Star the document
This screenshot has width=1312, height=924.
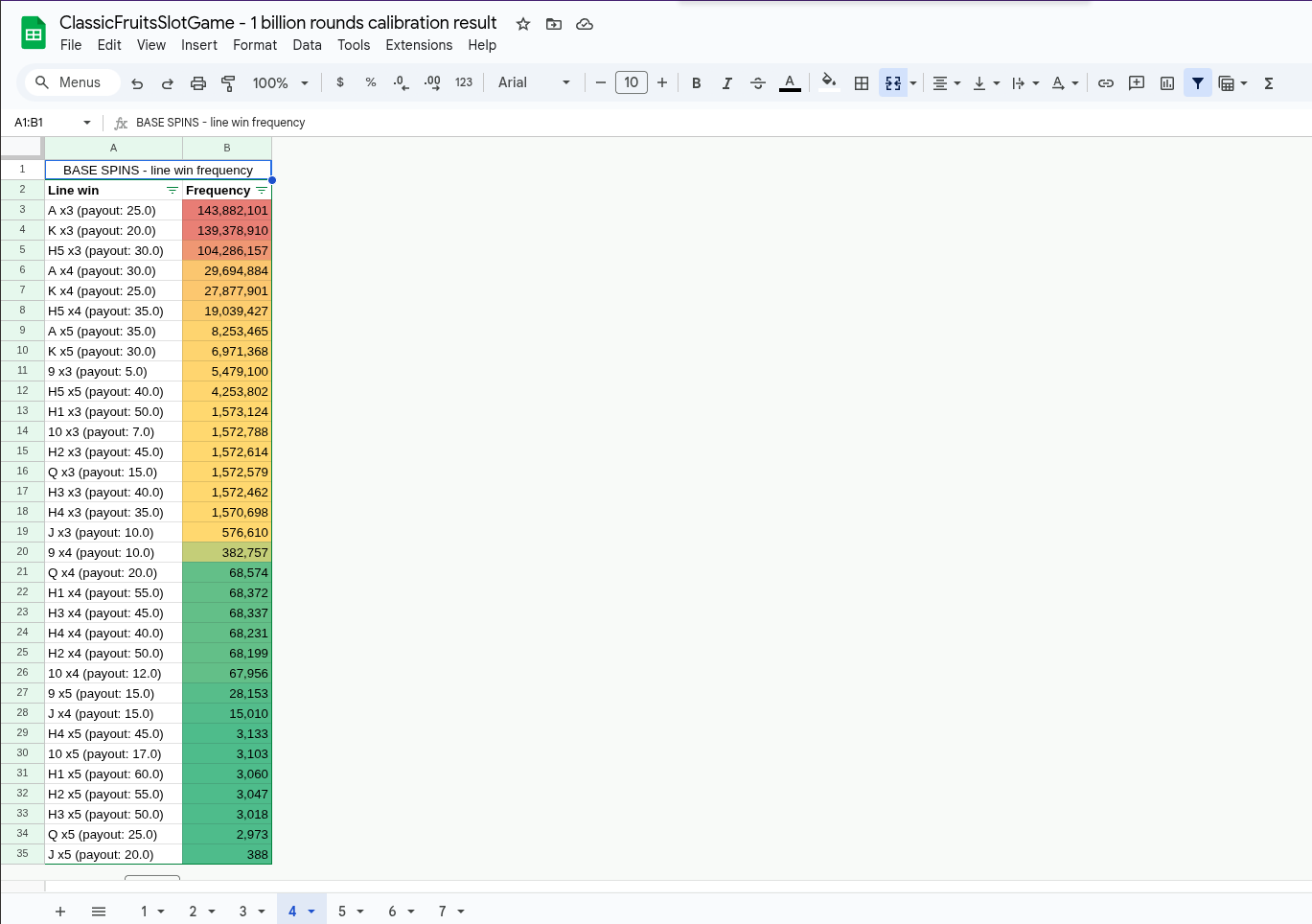(523, 24)
